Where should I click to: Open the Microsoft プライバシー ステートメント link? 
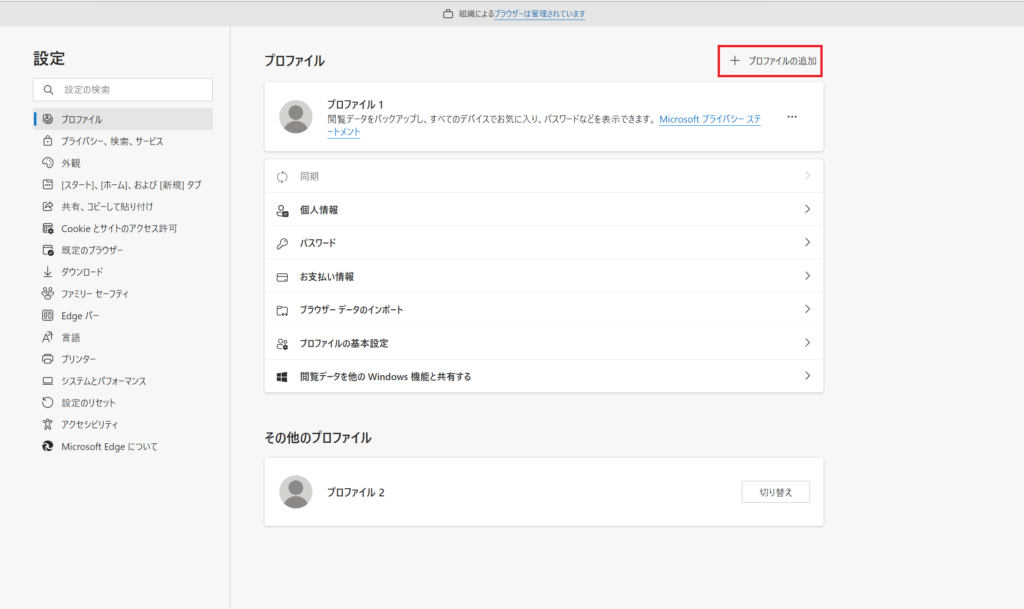(x=710, y=119)
